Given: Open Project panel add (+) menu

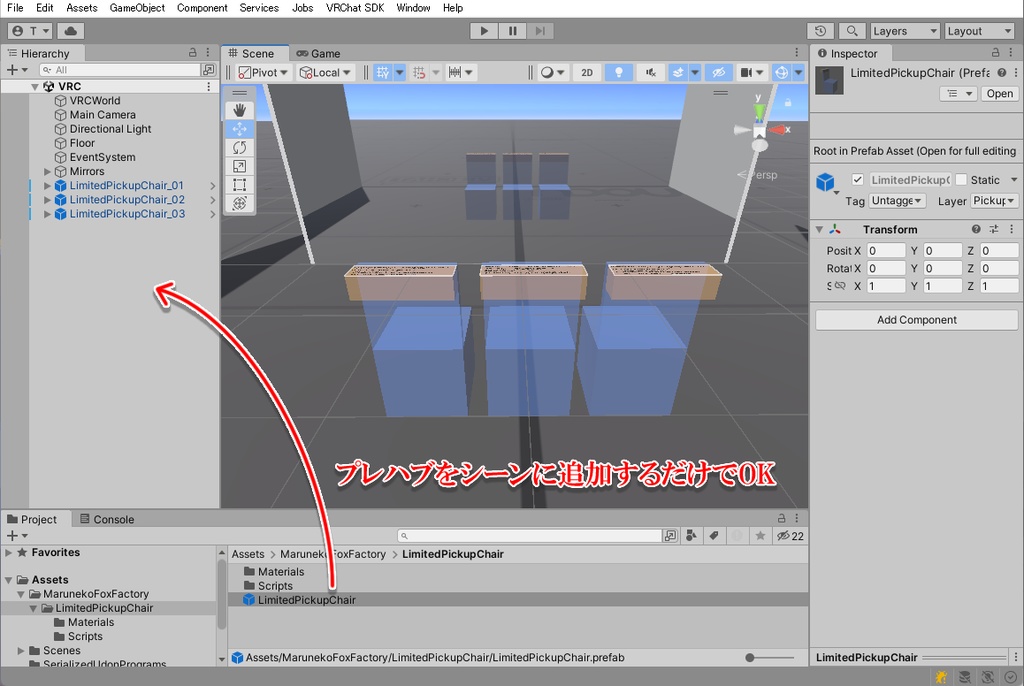Looking at the screenshot, I should [16, 536].
